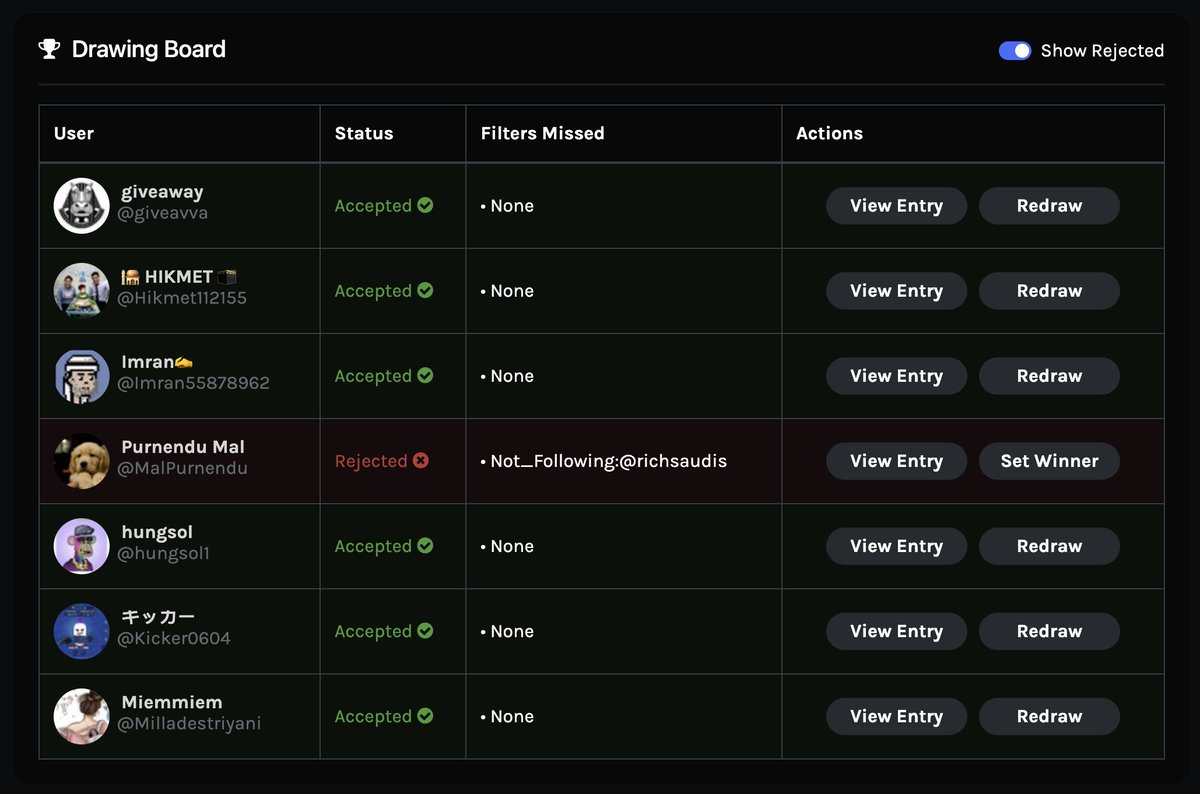Click Kicker0604's avatar image
The height and width of the screenshot is (794, 1200).
pos(81,631)
